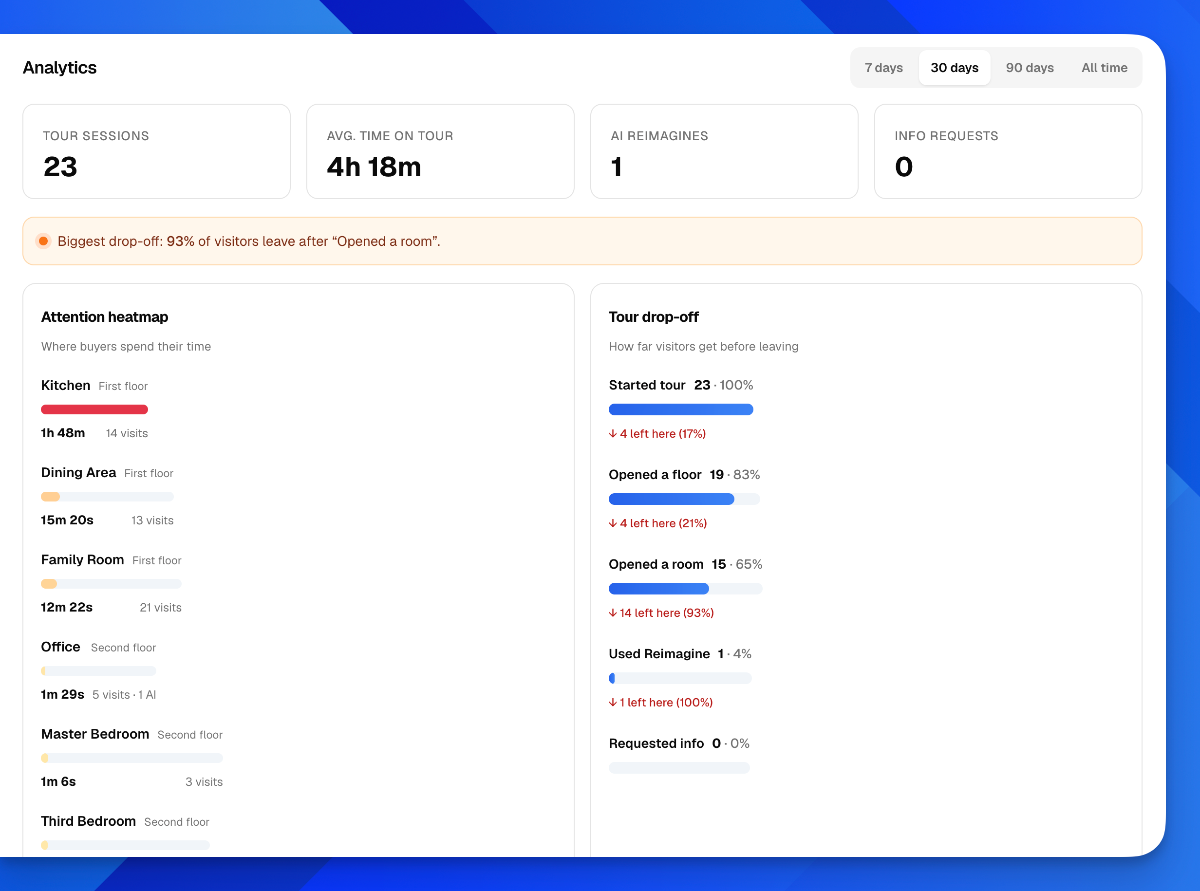Screen dimensions: 1200x891
Task: Select the Office room label
Action: [x=61, y=647]
